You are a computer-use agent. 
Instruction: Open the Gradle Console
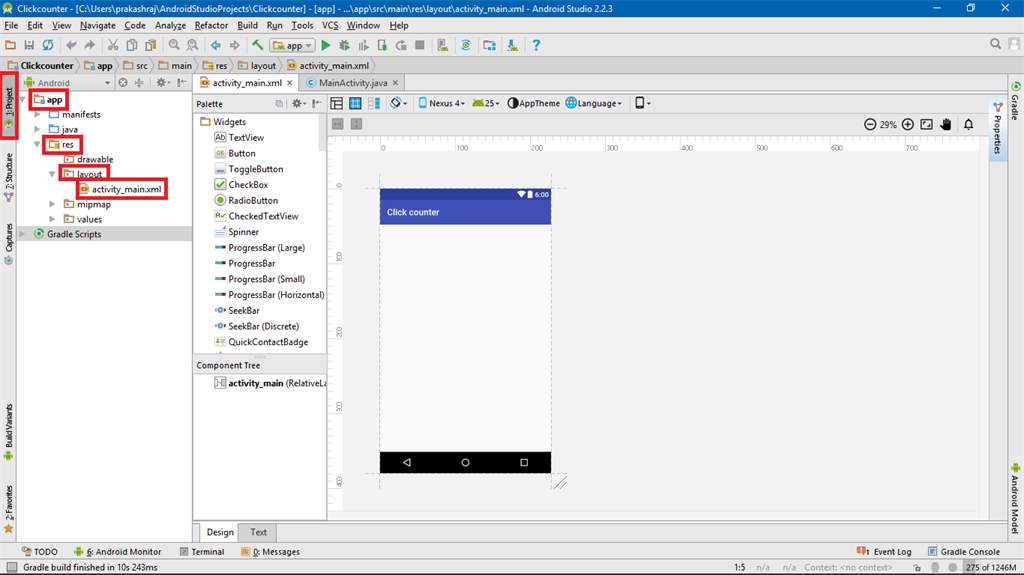coord(964,551)
